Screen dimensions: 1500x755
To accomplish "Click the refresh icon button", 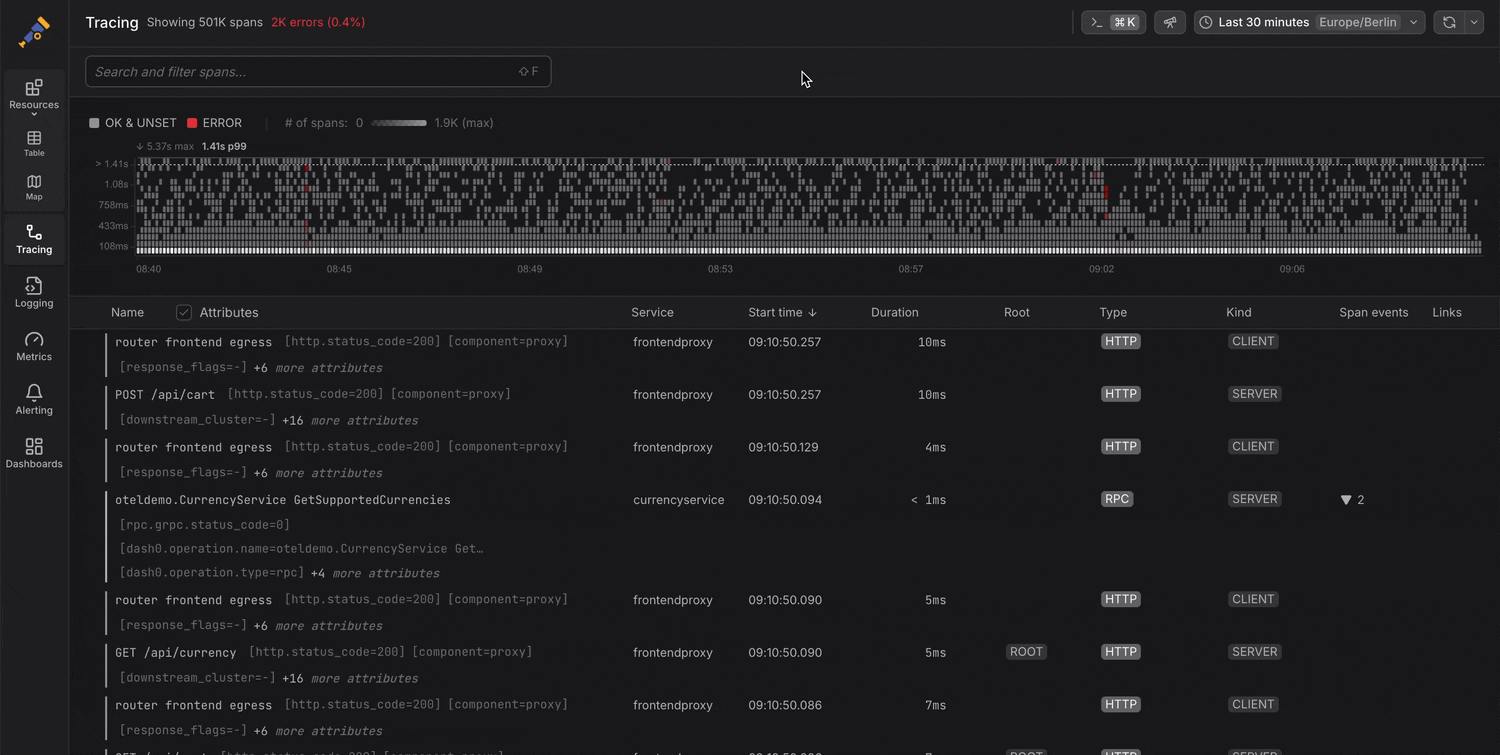I will [1449, 22].
